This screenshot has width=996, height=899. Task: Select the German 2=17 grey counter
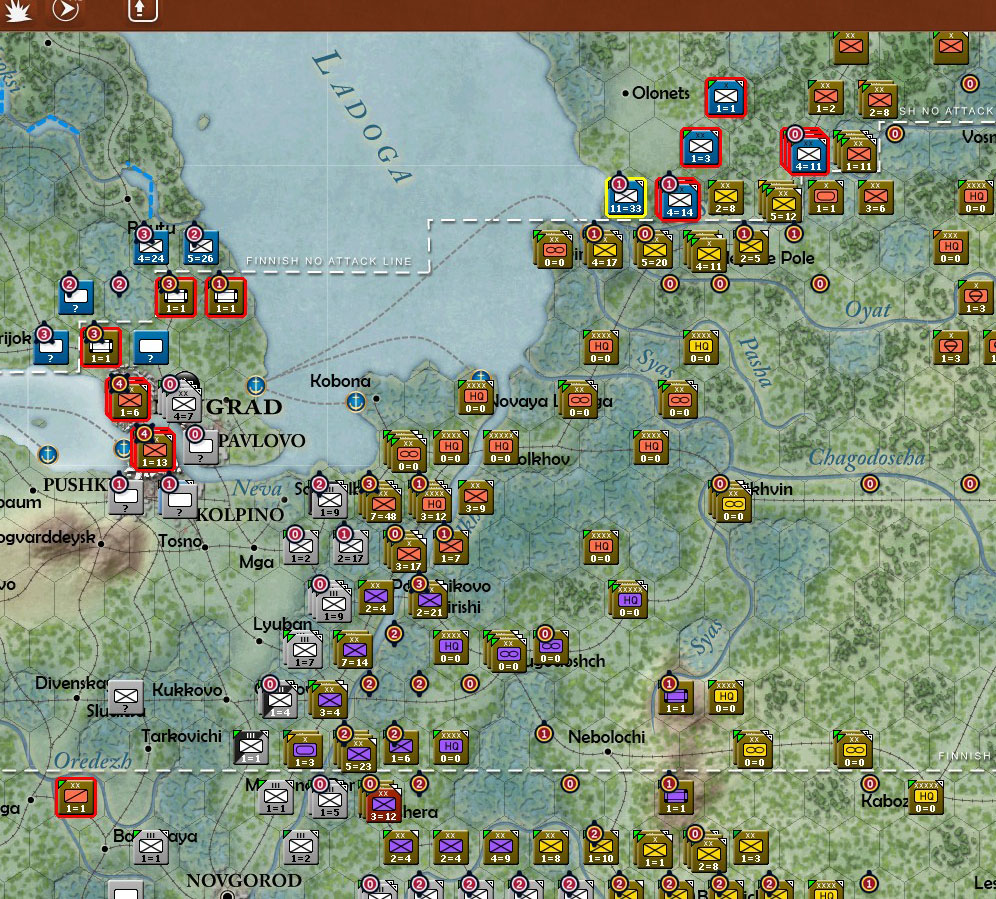[x=350, y=547]
